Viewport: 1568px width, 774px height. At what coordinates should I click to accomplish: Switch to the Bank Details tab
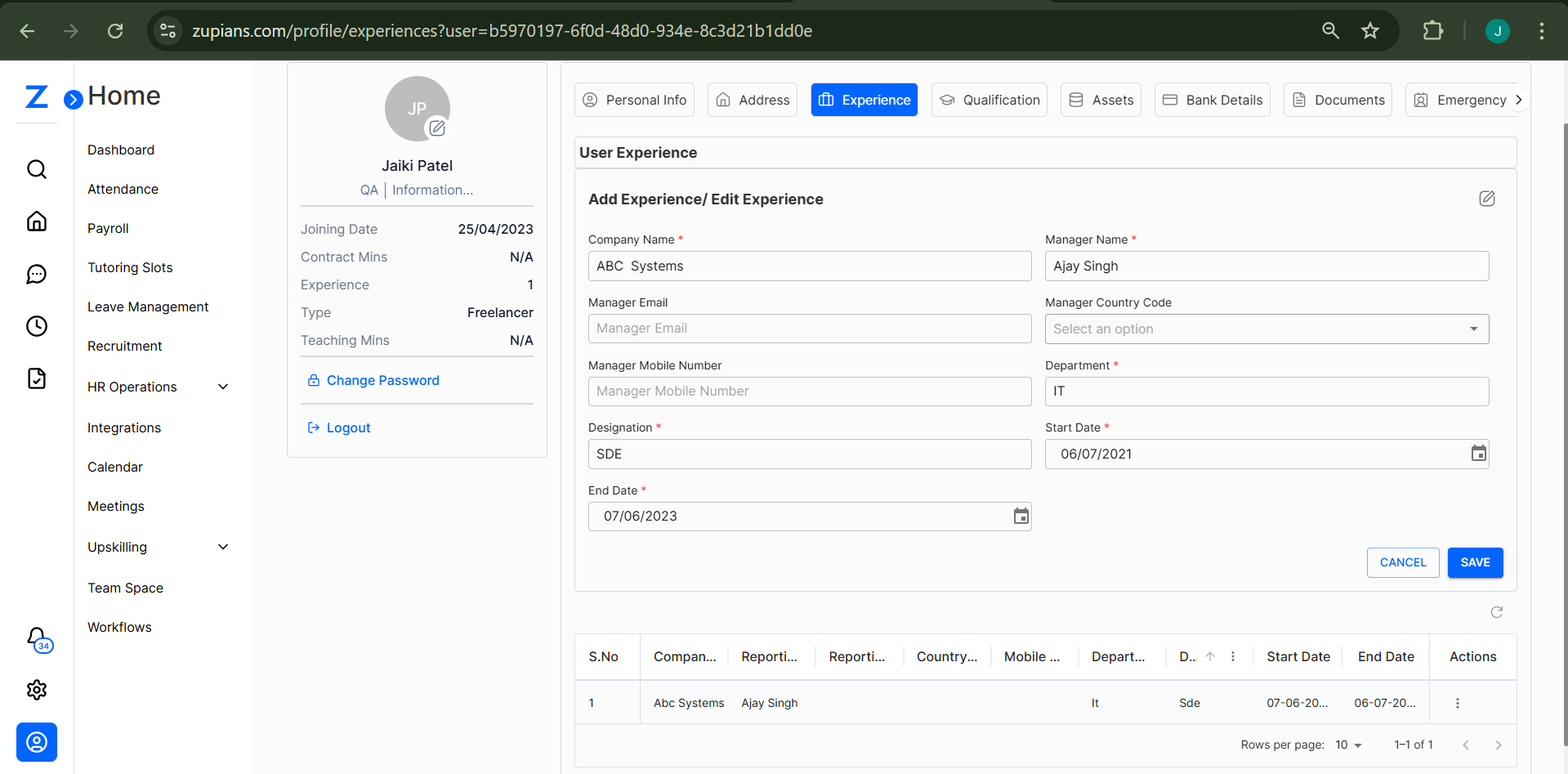(x=1212, y=100)
